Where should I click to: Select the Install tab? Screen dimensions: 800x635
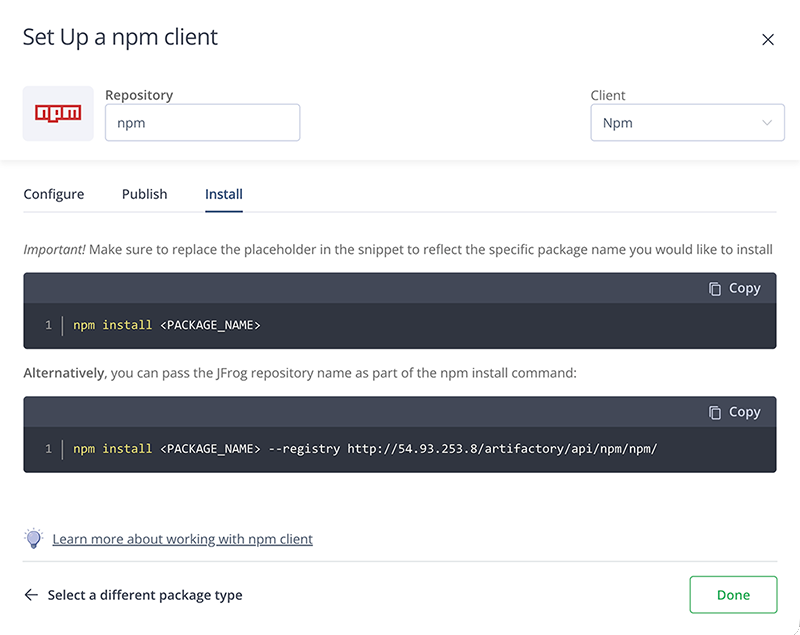(224, 194)
